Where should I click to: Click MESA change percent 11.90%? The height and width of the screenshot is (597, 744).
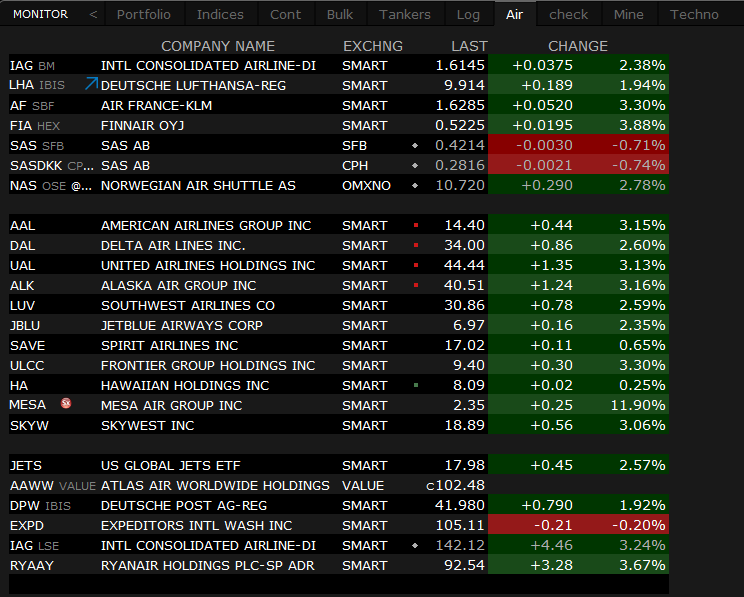click(638, 405)
